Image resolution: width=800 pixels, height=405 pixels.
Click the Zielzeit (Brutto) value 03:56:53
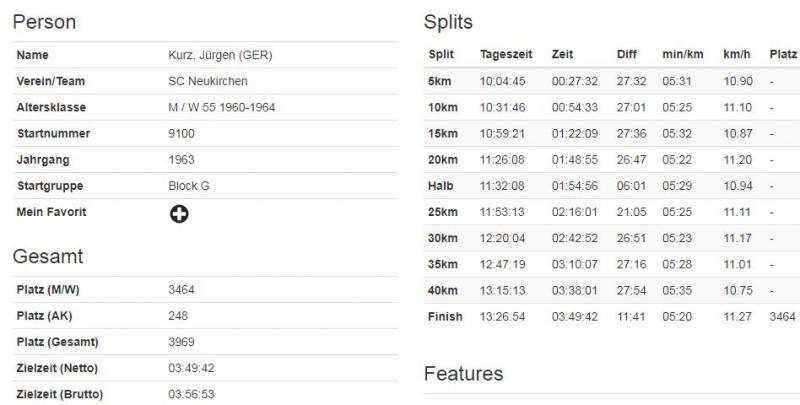[191, 394]
